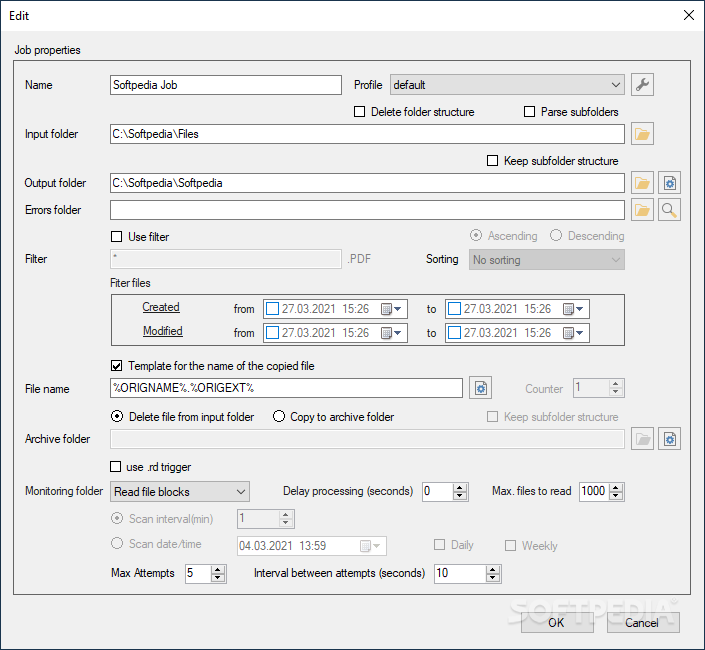Image resolution: width=705 pixels, height=650 pixels.
Task: Open profile settings wrench icon
Action: (642, 85)
